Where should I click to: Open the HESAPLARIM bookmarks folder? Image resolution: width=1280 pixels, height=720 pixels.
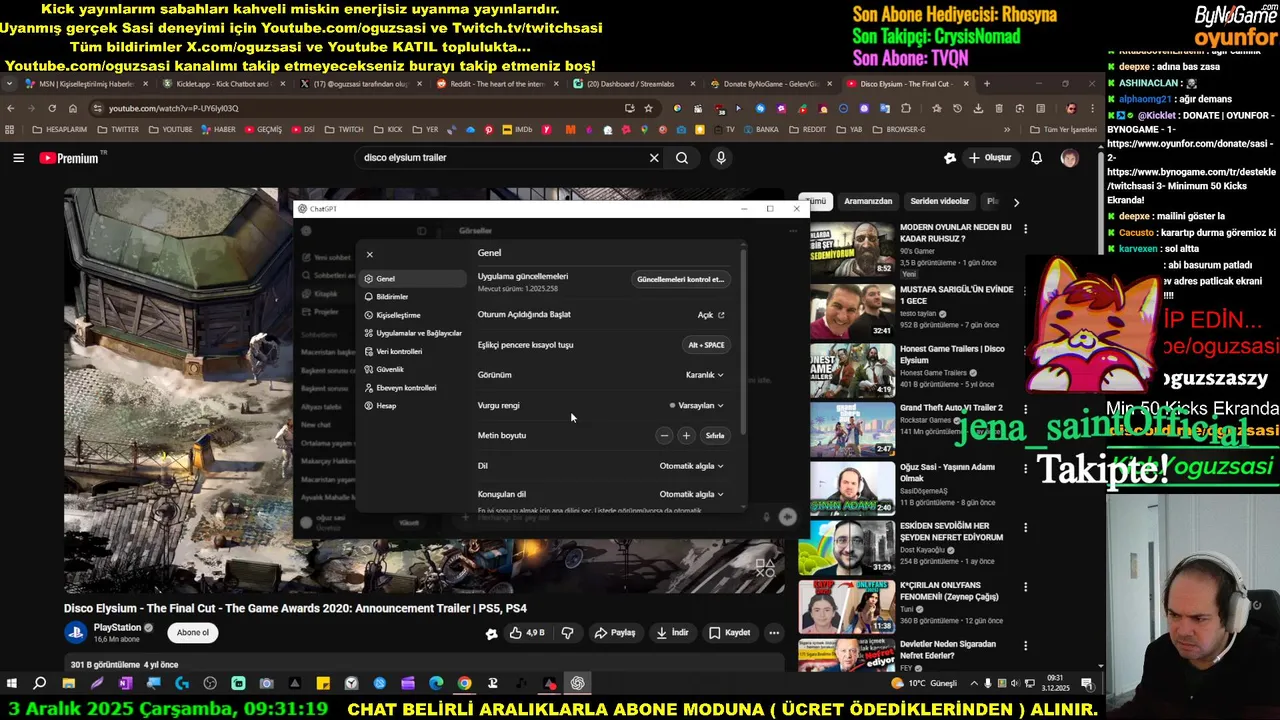coord(59,130)
